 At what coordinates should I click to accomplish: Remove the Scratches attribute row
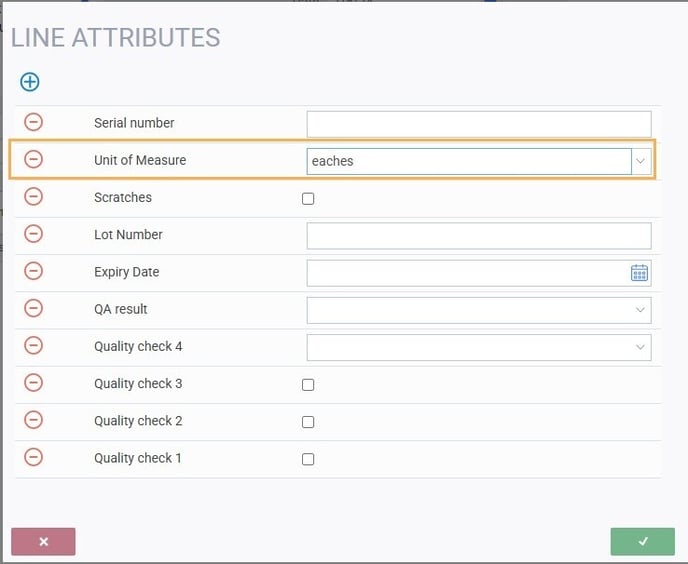click(33, 197)
